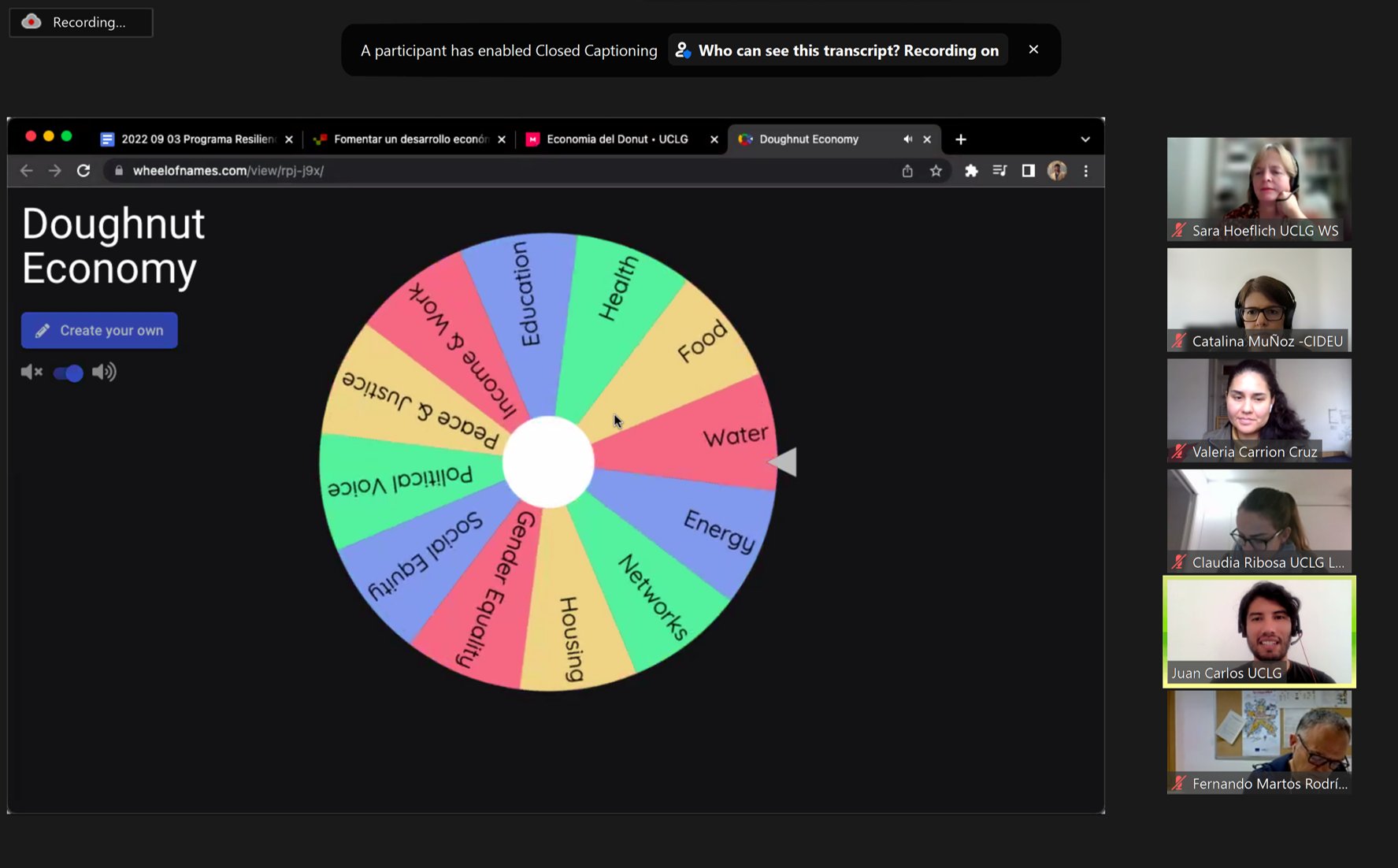Click the loud speaker icon beside toggle

click(104, 372)
